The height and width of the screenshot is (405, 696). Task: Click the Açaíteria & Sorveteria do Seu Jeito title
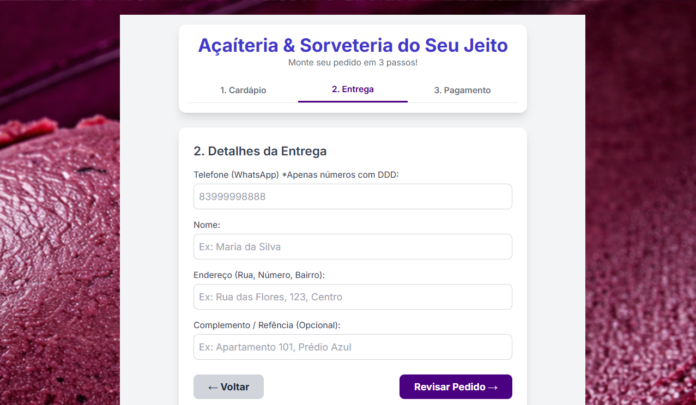(x=353, y=45)
